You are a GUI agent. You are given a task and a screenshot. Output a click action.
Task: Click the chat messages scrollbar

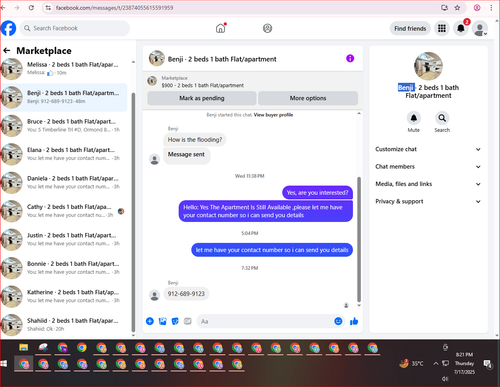359,239
